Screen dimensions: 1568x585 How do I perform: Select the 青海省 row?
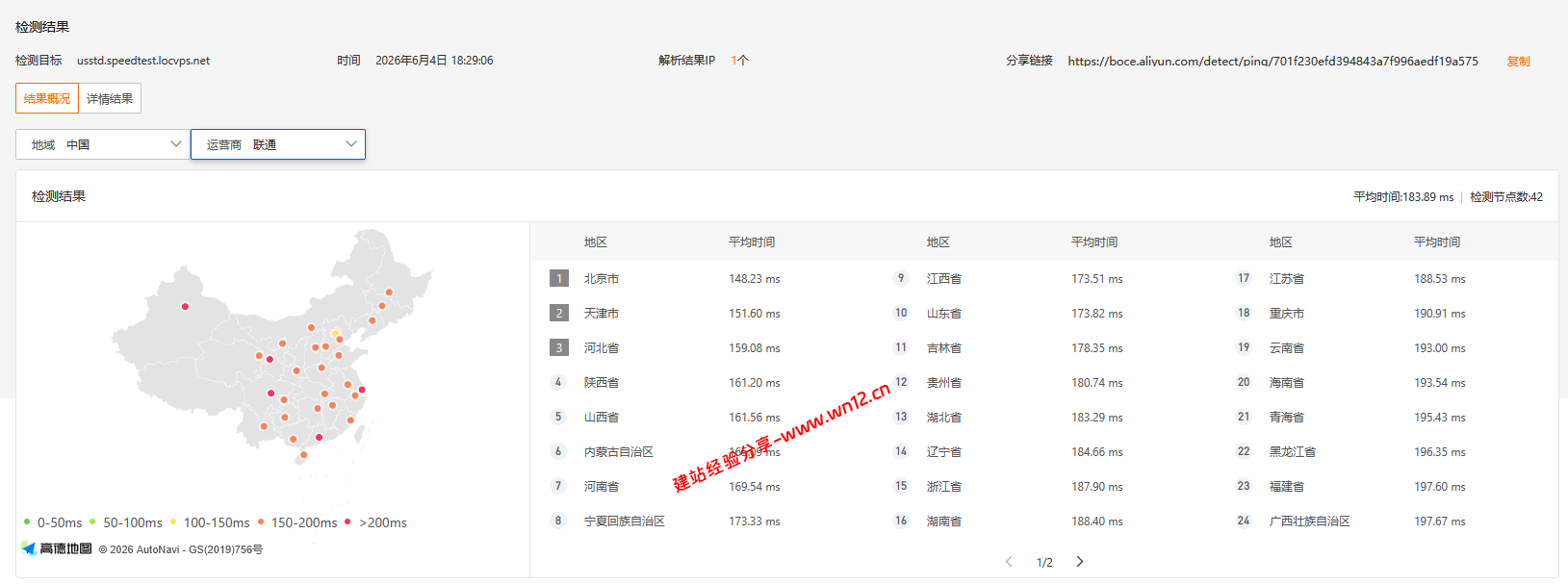coord(1387,417)
